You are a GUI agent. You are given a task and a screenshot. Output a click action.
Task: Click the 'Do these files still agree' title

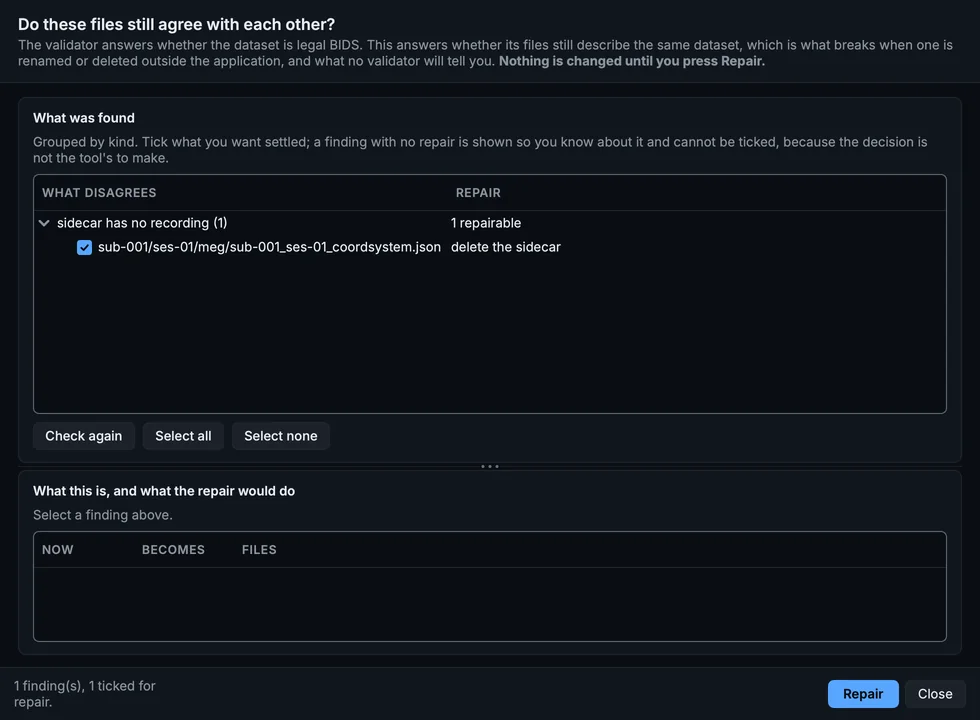(176, 24)
